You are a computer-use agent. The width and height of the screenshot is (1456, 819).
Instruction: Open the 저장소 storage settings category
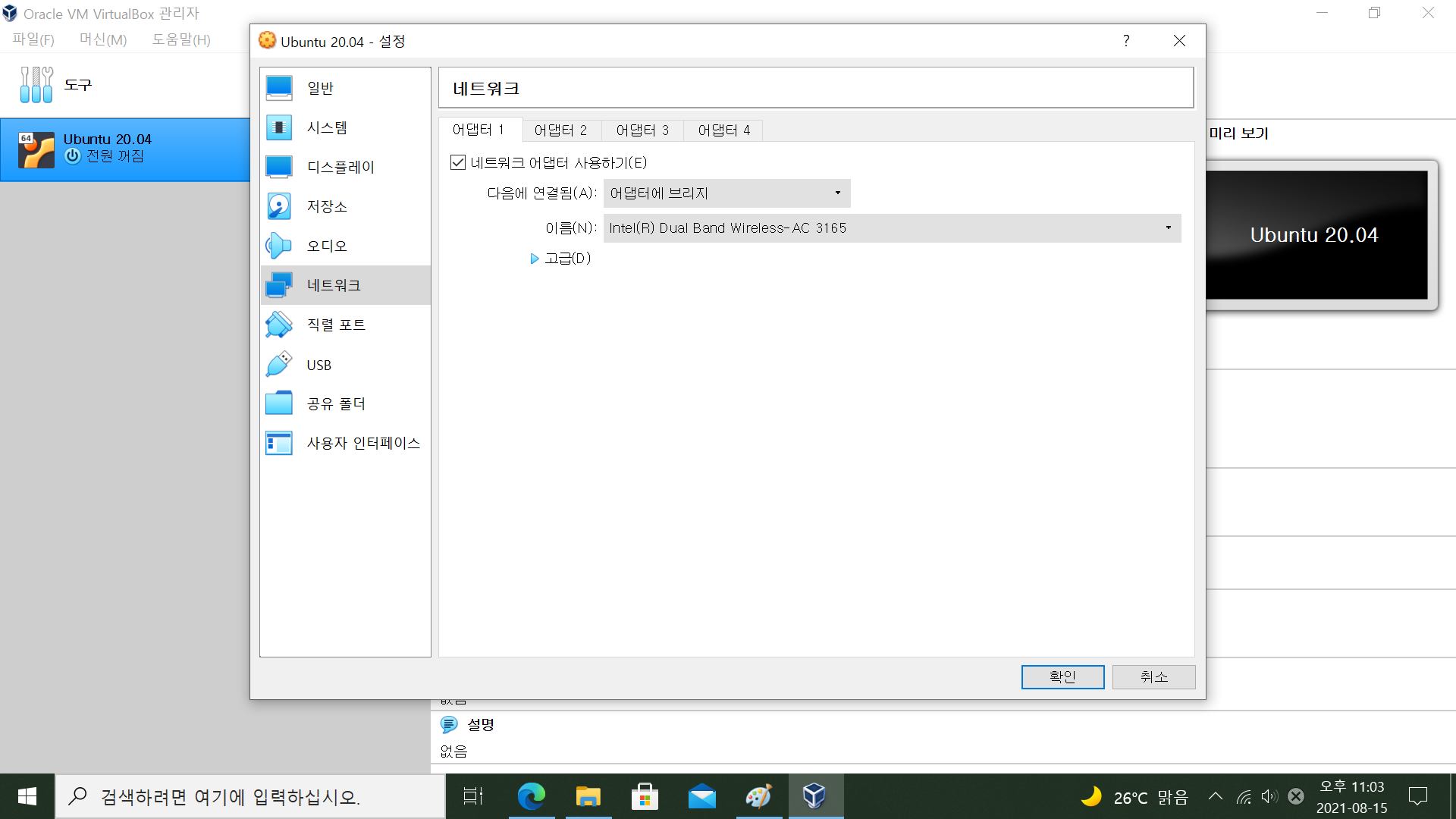[x=345, y=206]
